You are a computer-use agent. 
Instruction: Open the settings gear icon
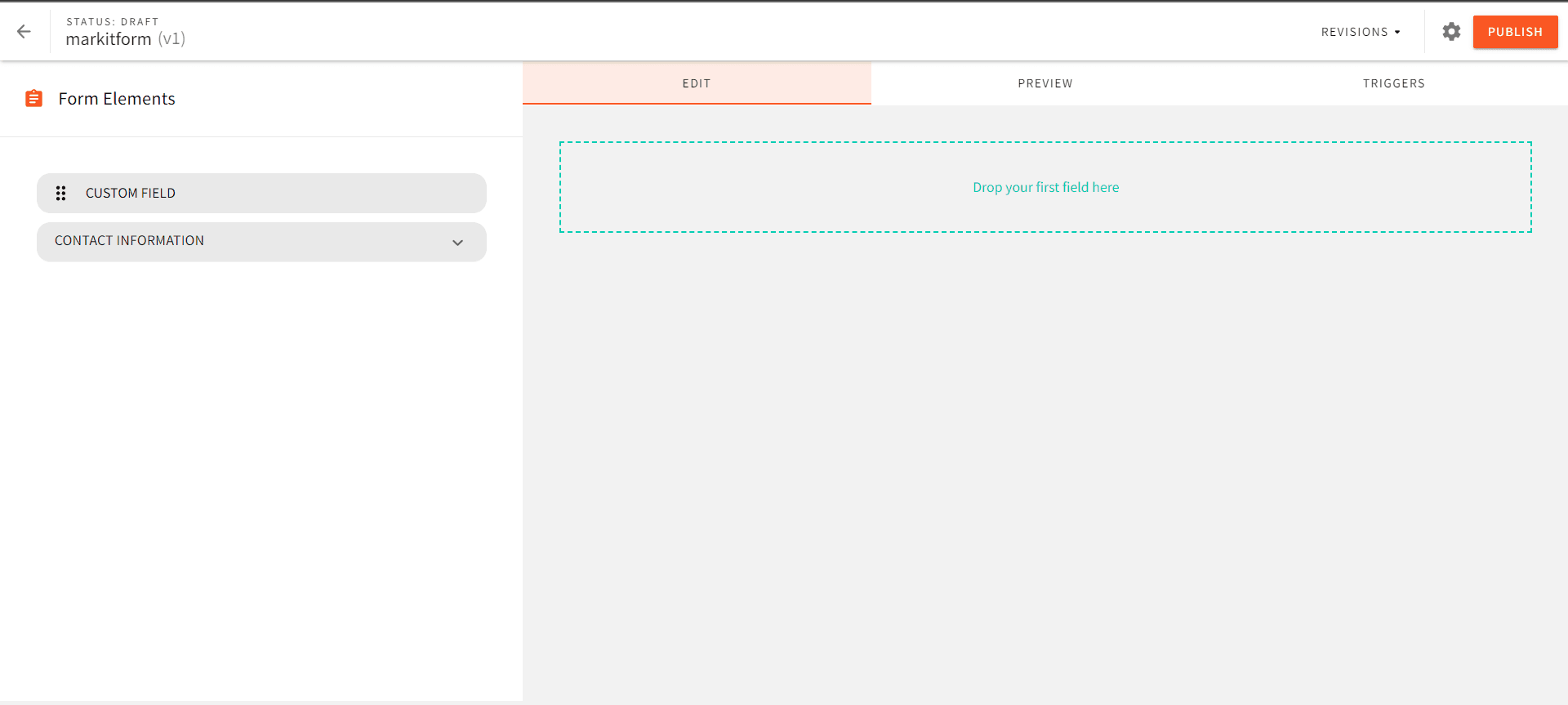pos(1450,32)
